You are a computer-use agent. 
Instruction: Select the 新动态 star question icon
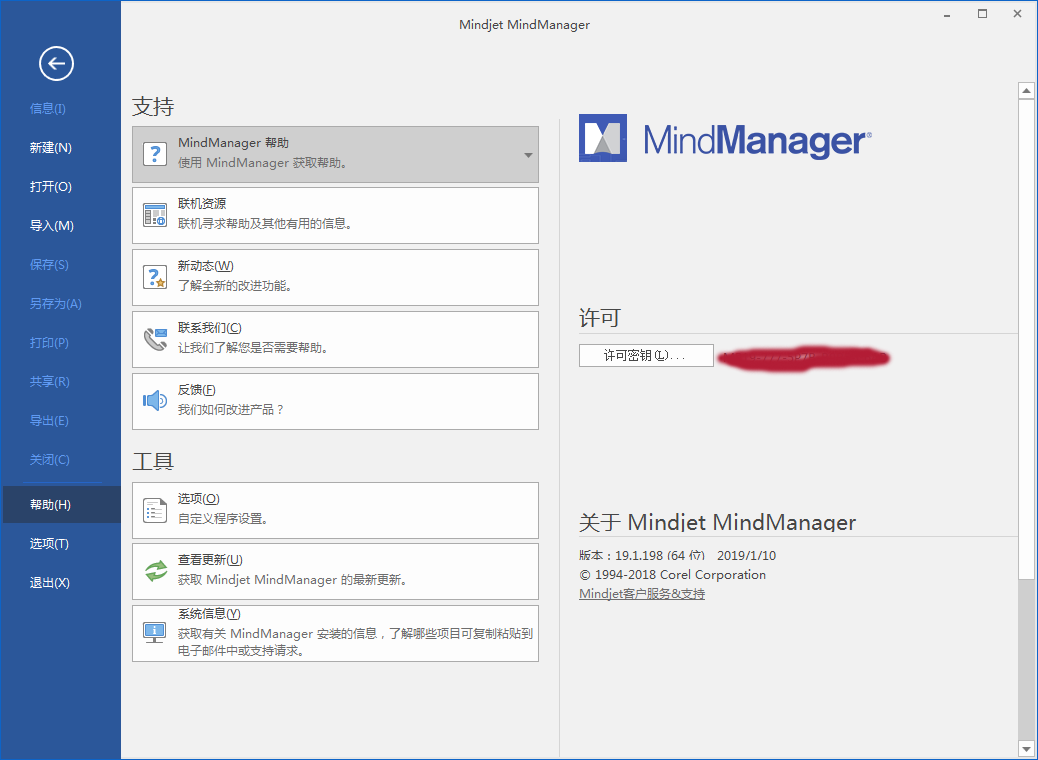[x=155, y=276]
